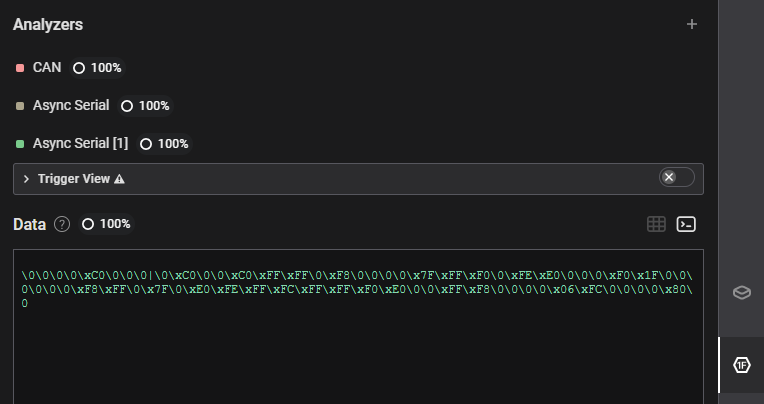This screenshot has height=404, width=764.
Task: Click the Data 100% progress indicator
Action: pos(106,224)
